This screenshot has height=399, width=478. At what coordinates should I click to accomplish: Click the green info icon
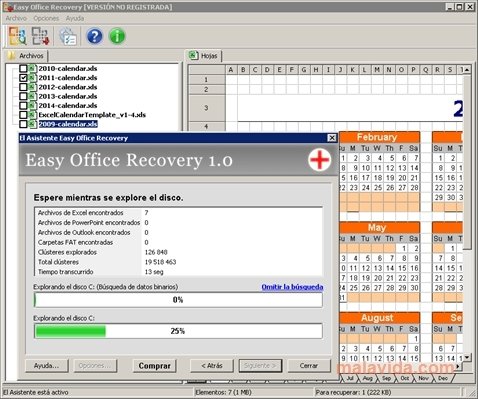point(117,36)
